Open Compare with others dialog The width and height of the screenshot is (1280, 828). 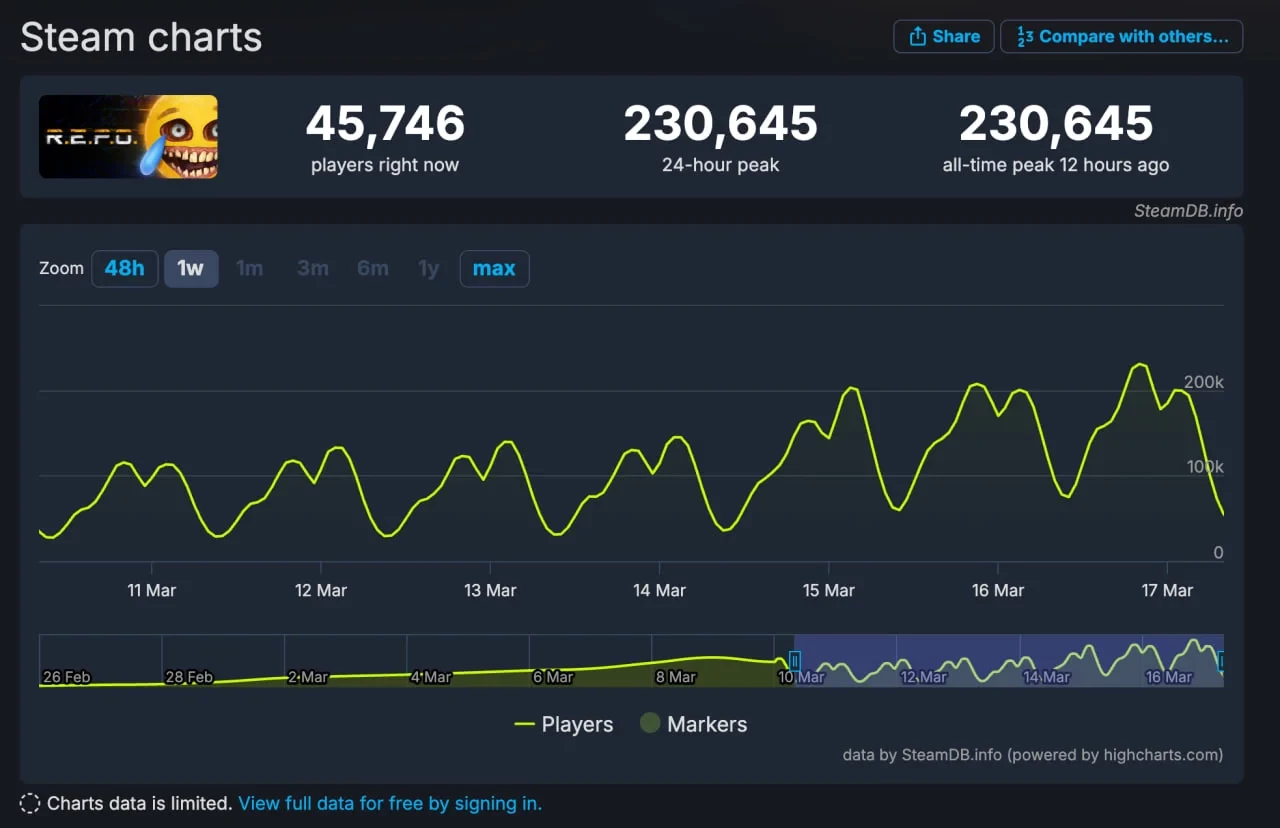pyautogui.click(x=1121, y=37)
